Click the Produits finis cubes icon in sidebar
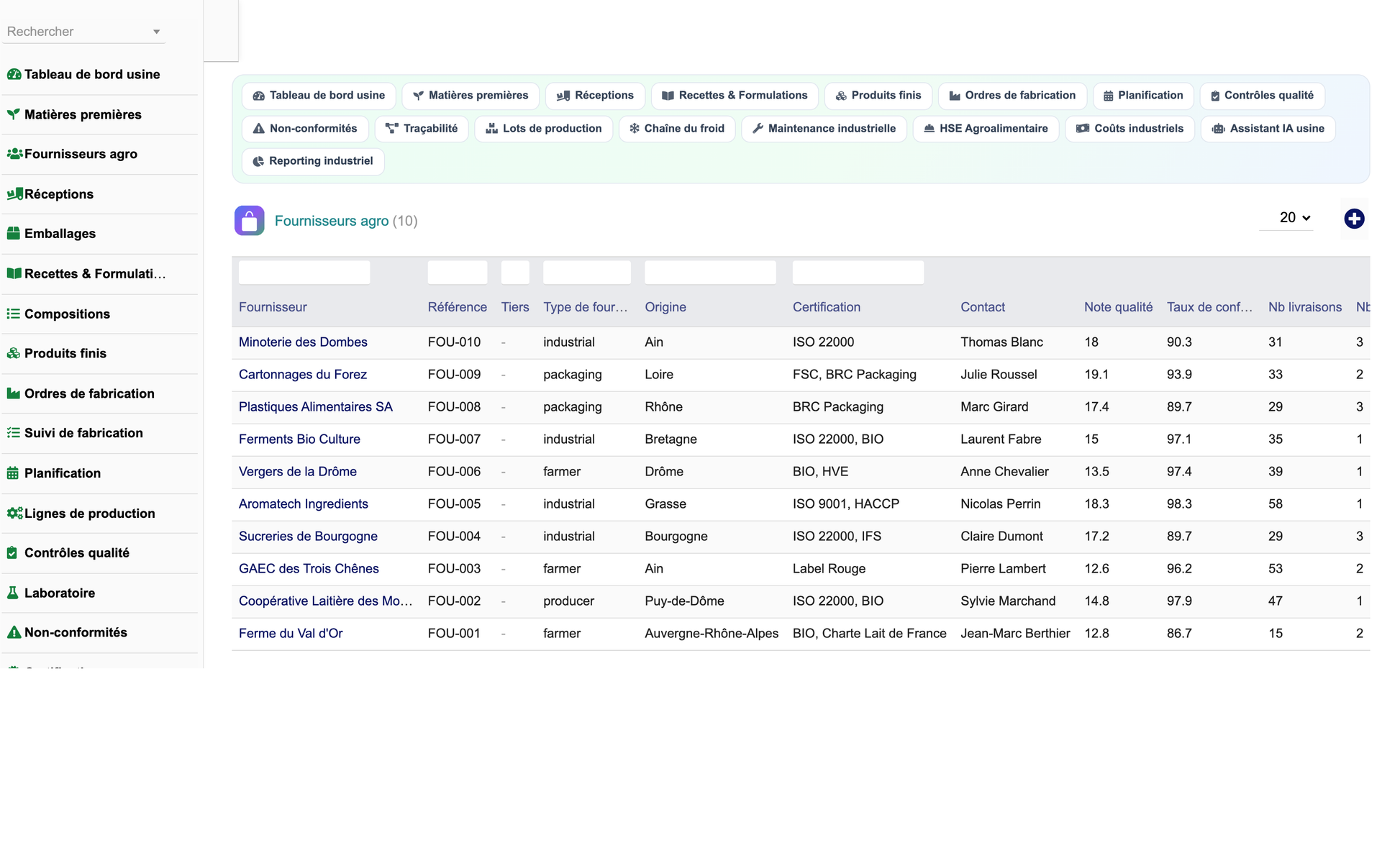Screen dimensions: 1400x866 pos(14,353)
